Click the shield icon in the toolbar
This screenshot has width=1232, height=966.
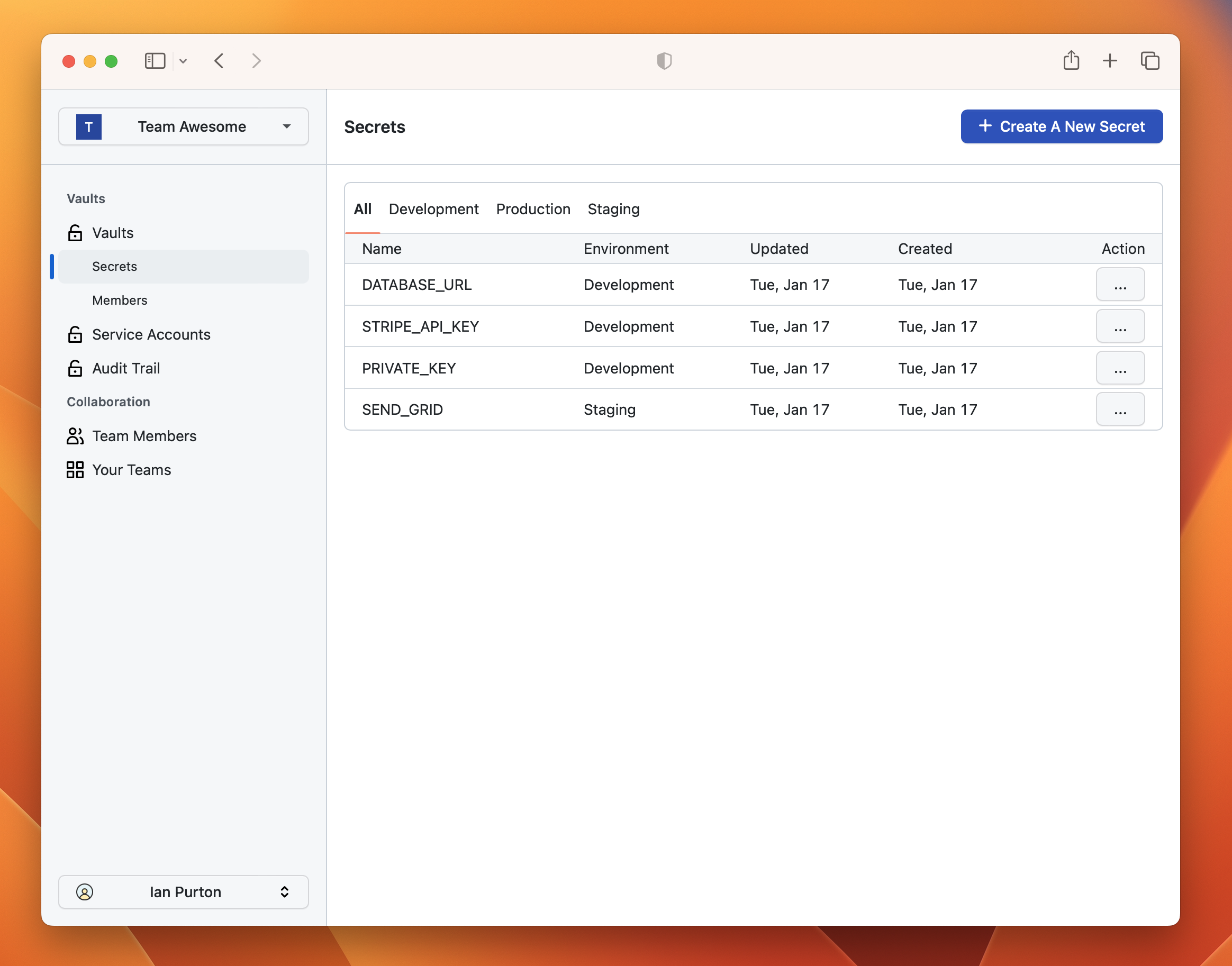(x=663, y=60)
